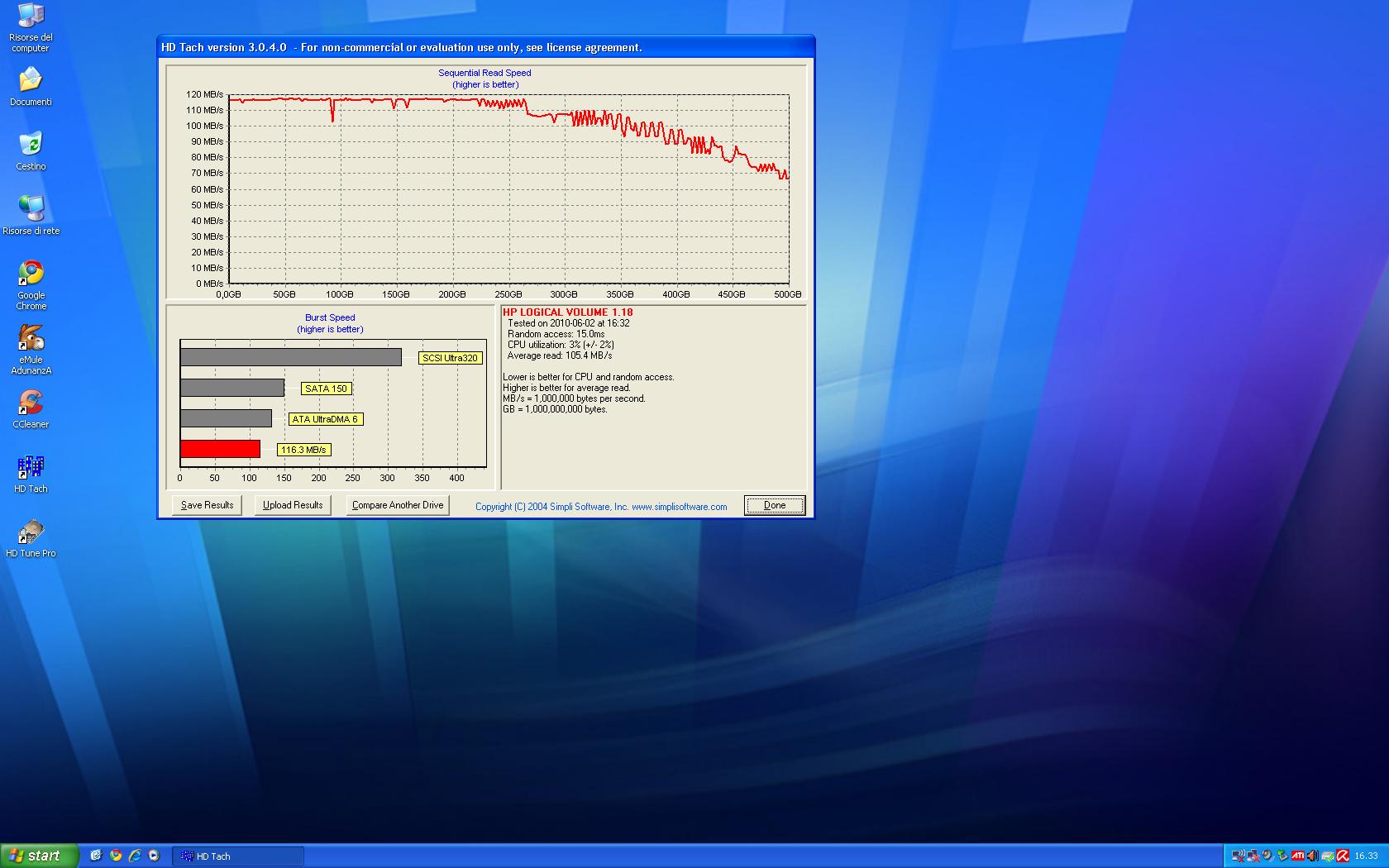Select the CCleaner desktop shortcut
The image size is (1389, 868).
pos(31,409)
